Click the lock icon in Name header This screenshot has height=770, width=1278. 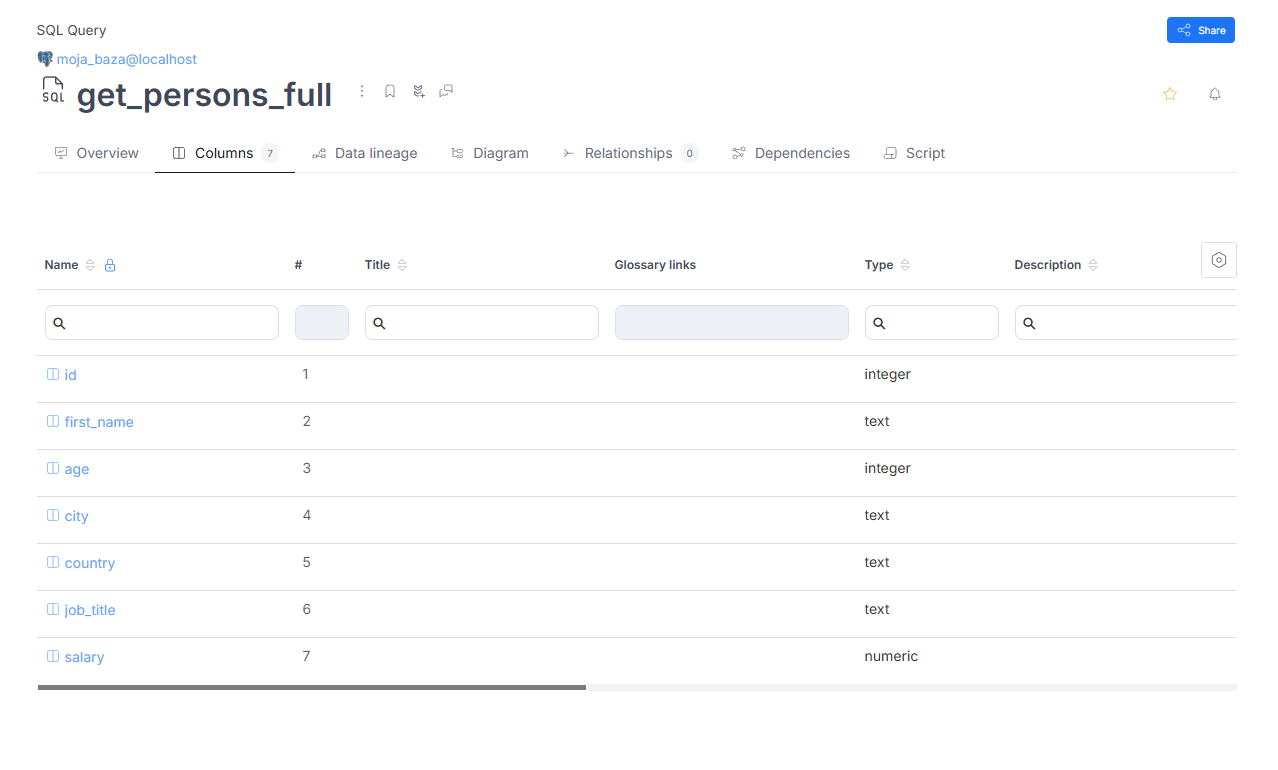click(110, 266)
